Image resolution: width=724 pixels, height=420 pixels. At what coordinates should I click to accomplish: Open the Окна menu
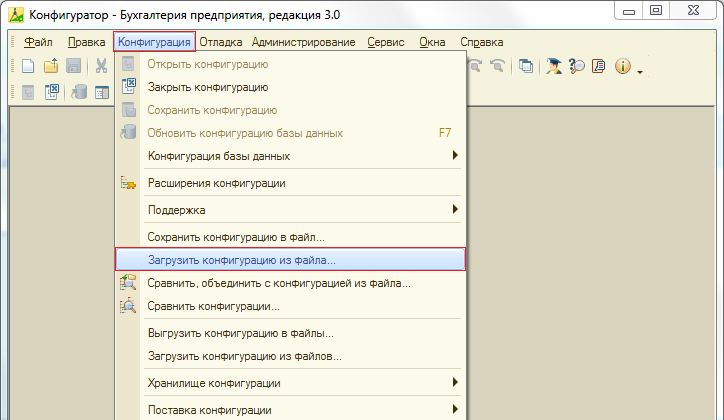[x=432, y=42]
